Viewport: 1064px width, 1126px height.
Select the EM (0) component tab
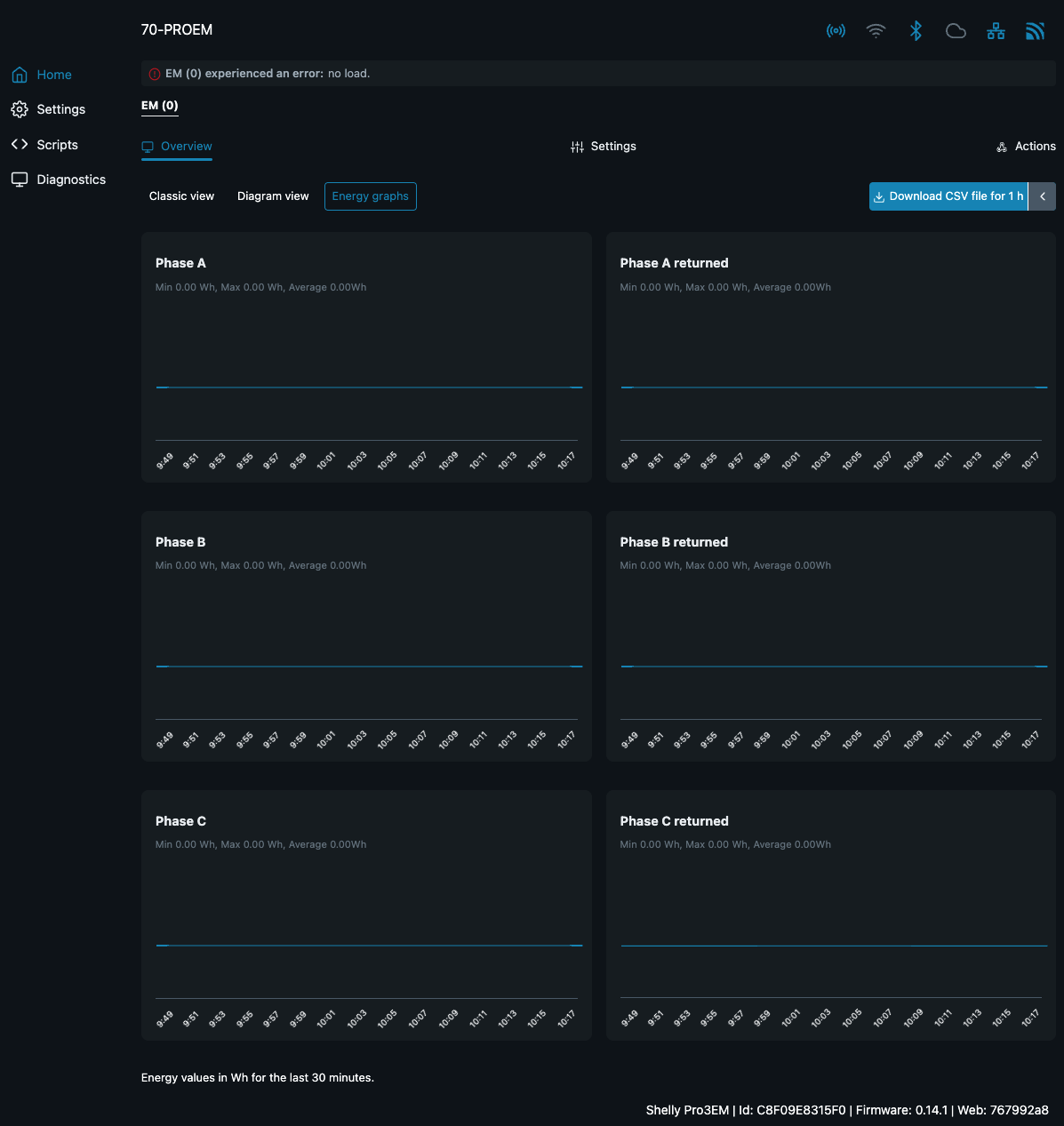[x=160, y=106]
